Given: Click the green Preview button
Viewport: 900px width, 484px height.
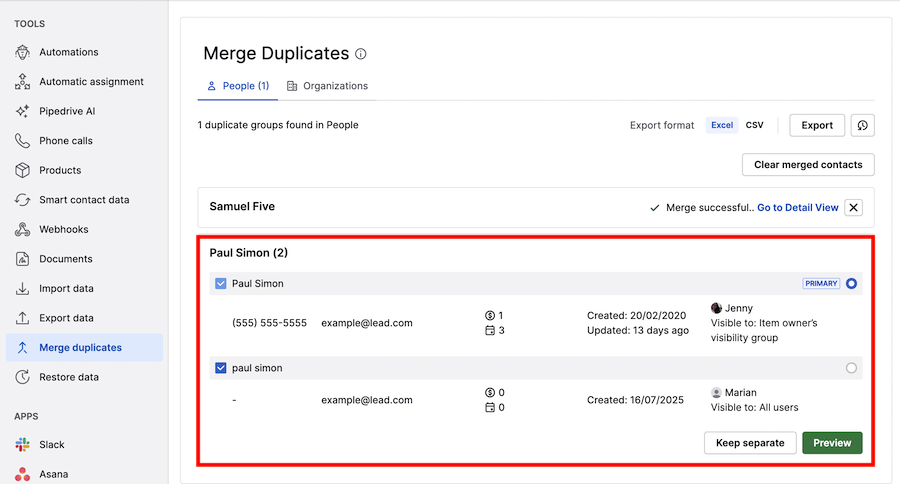Looking at the screenshot, I should click(832, 443).
